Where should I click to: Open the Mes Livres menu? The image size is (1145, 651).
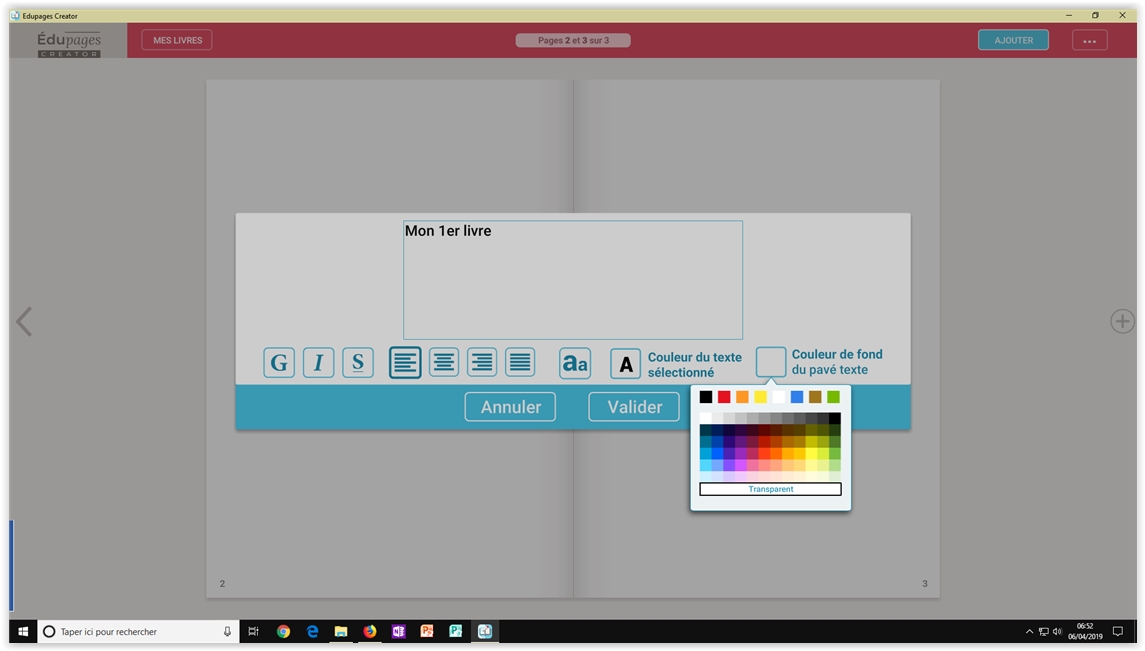[x=177, y=40]
